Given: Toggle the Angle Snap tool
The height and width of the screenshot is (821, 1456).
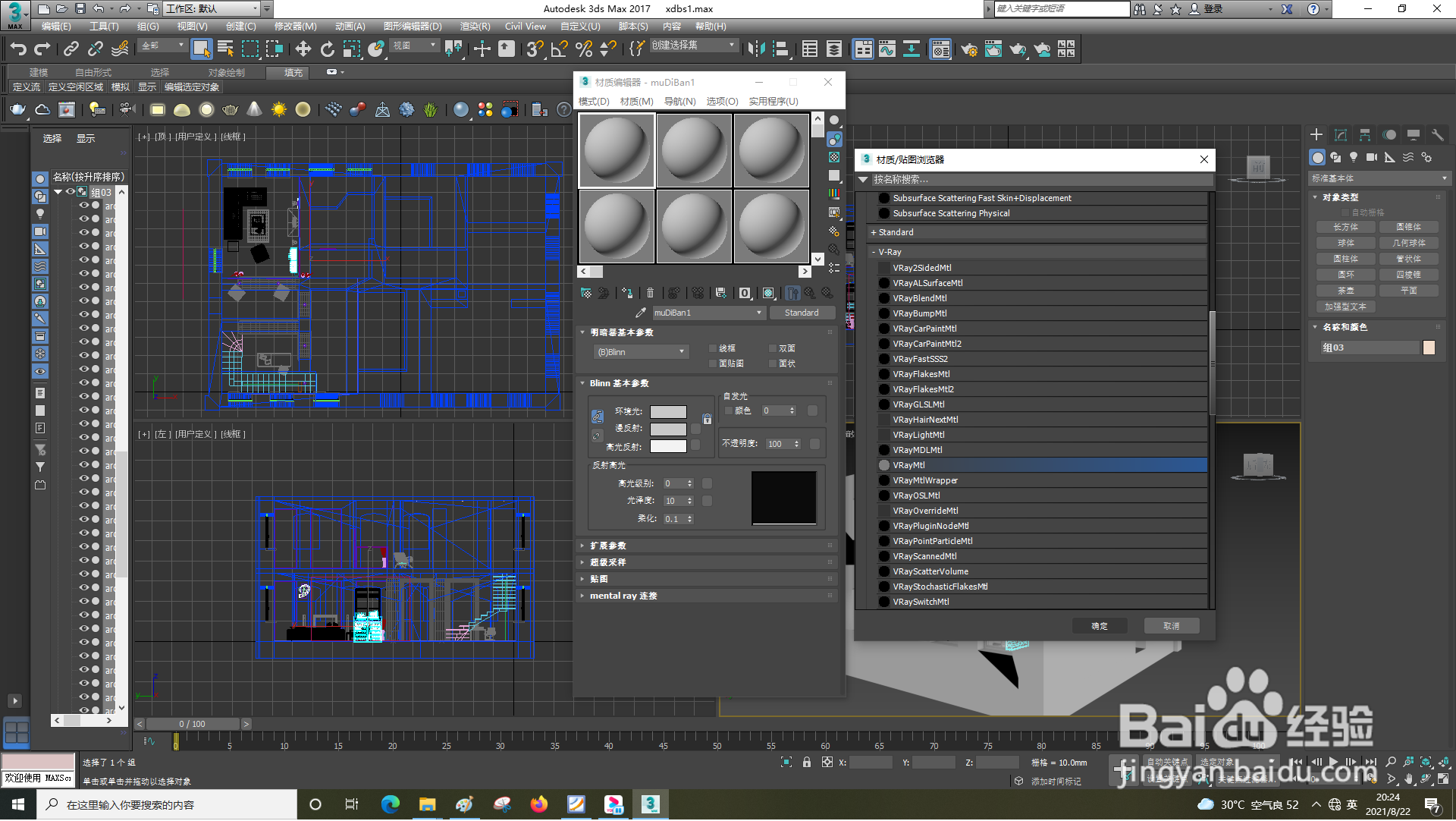Looking at the screenshot, I should pyautogui.click(x=559, y=49).
